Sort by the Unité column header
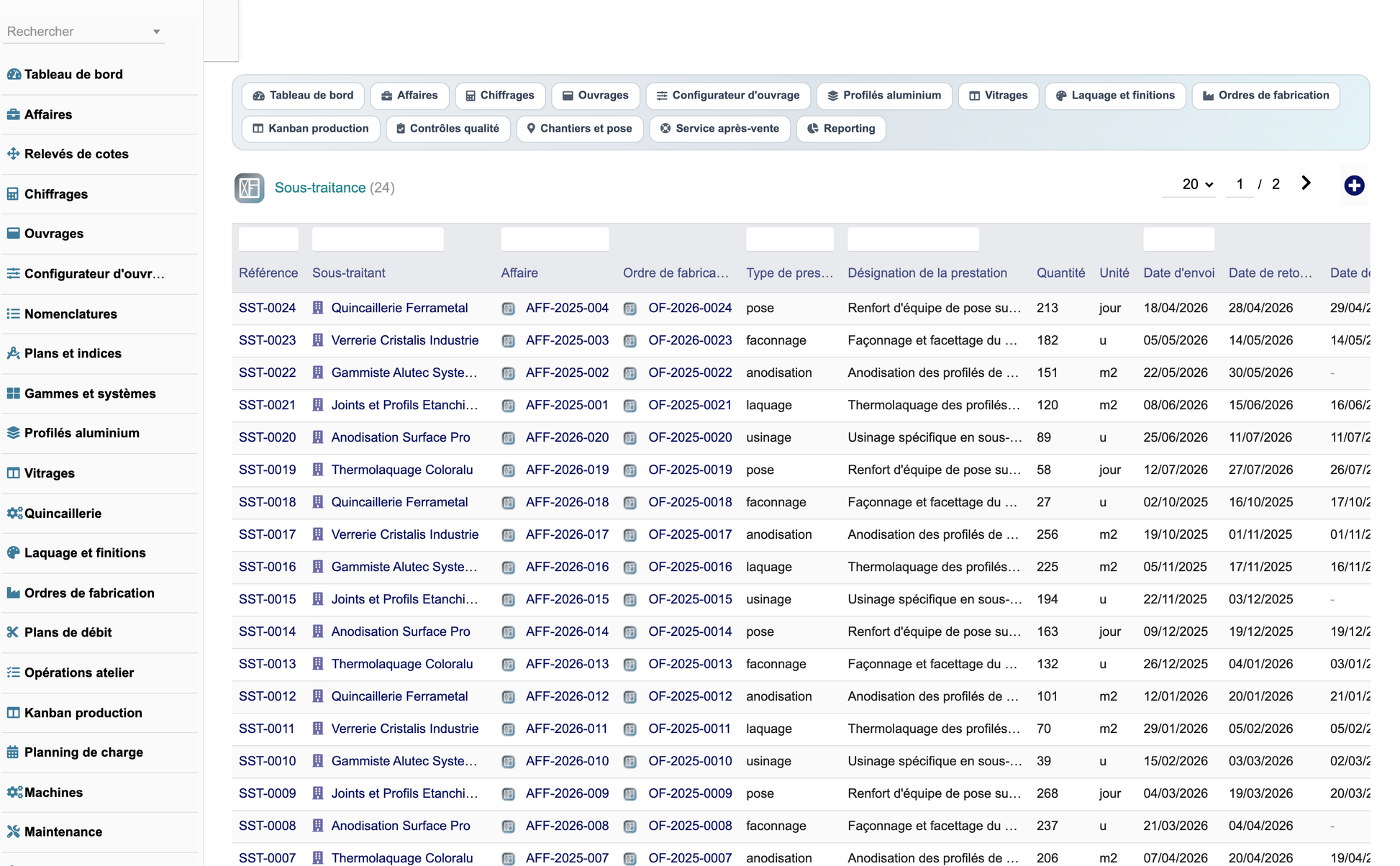Image resolution: width=1400 pixels, height=866 pixels. [x=1114, y=273]
